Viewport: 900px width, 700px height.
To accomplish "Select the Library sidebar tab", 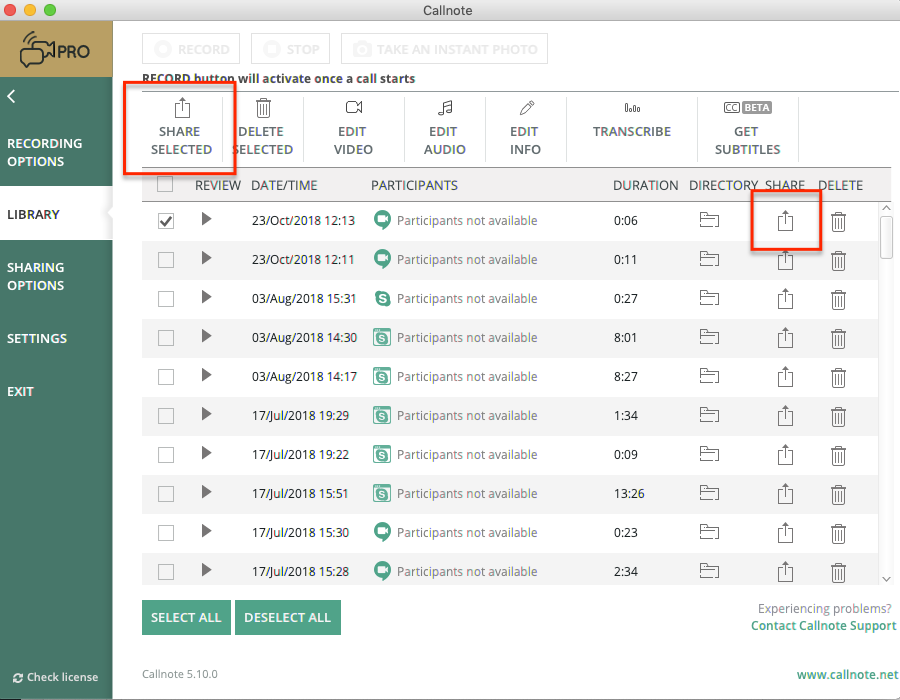I will coord(56,214).
